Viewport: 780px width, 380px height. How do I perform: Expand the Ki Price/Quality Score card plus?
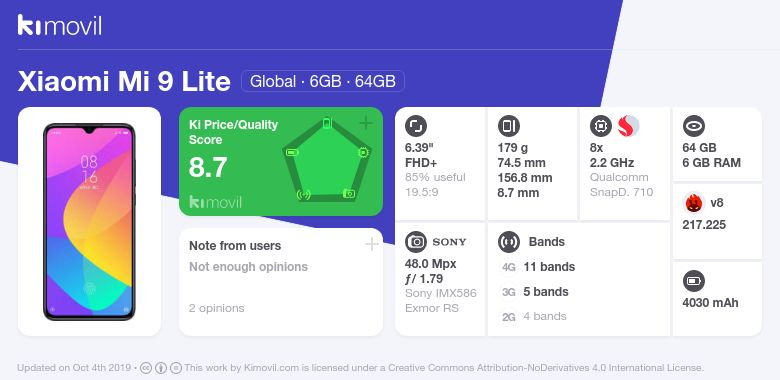click(x=366, y=123)
